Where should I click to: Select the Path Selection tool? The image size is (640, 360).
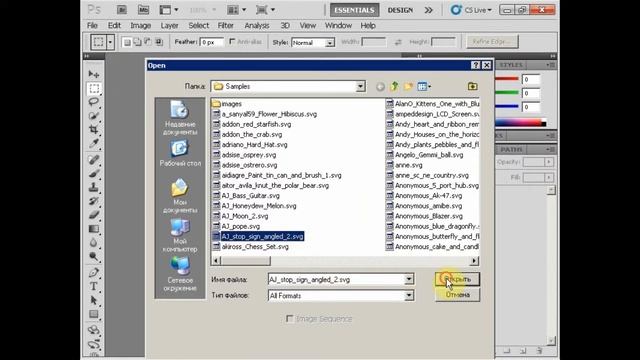[x=94, y=300]
